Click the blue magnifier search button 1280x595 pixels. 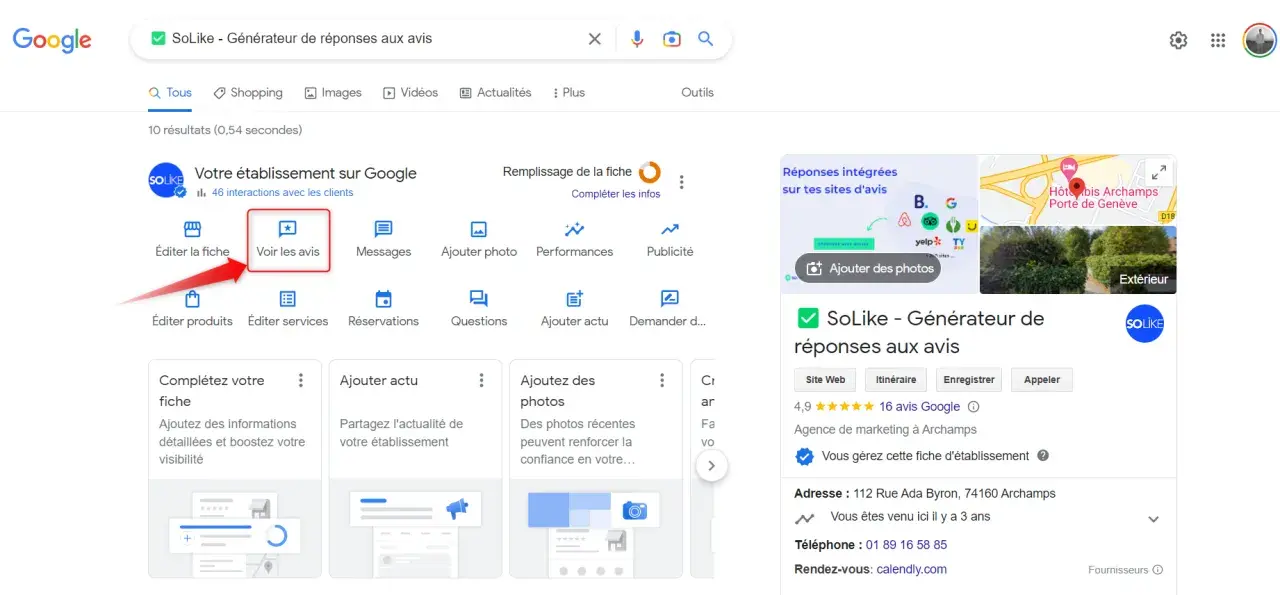[x=705, y=39]
